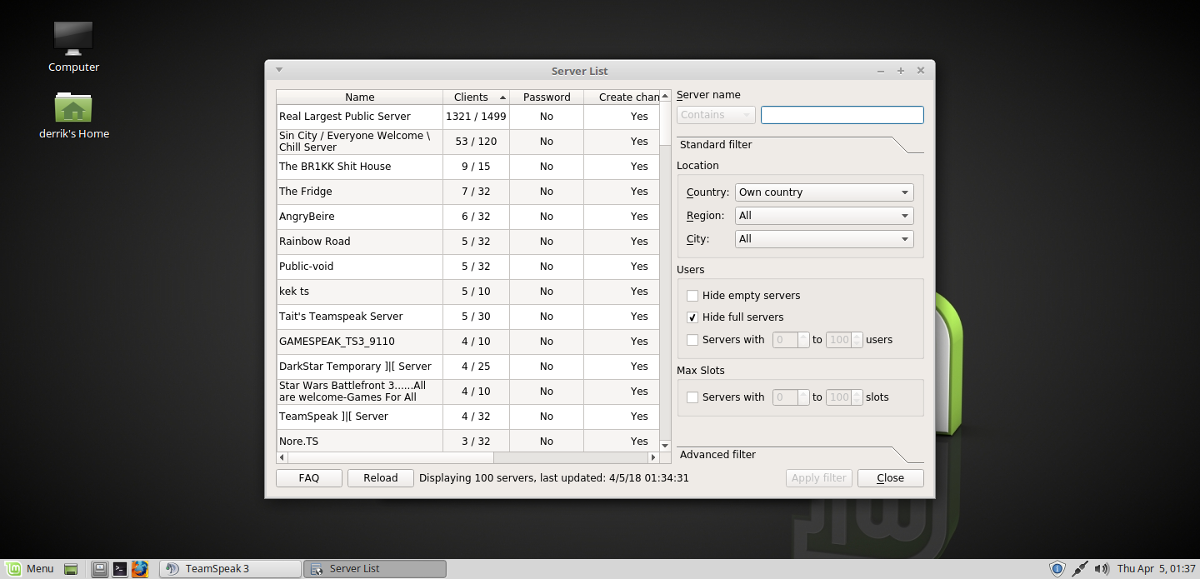Viewport: 1200px width, 579px height.
Task: Toggle Hide empty servers checkbox
Action: point(693,296)
